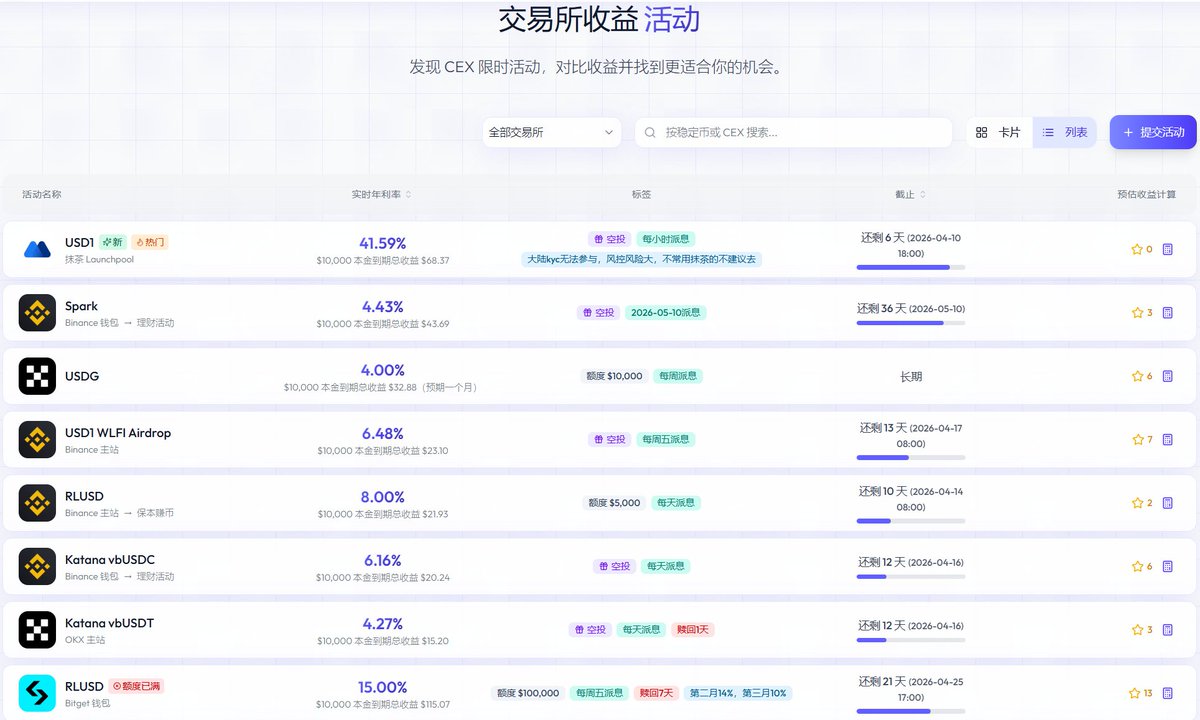Open yield calculator for Katana vbUSDT row

1167,630
